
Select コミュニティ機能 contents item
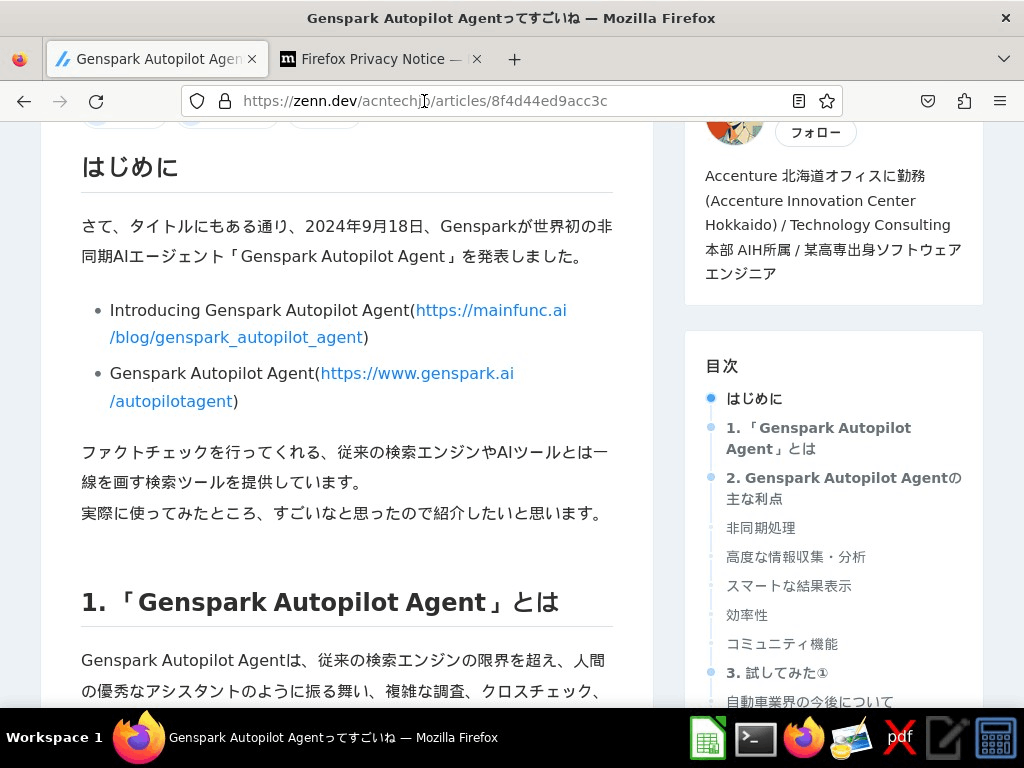(x=782, y=644)
